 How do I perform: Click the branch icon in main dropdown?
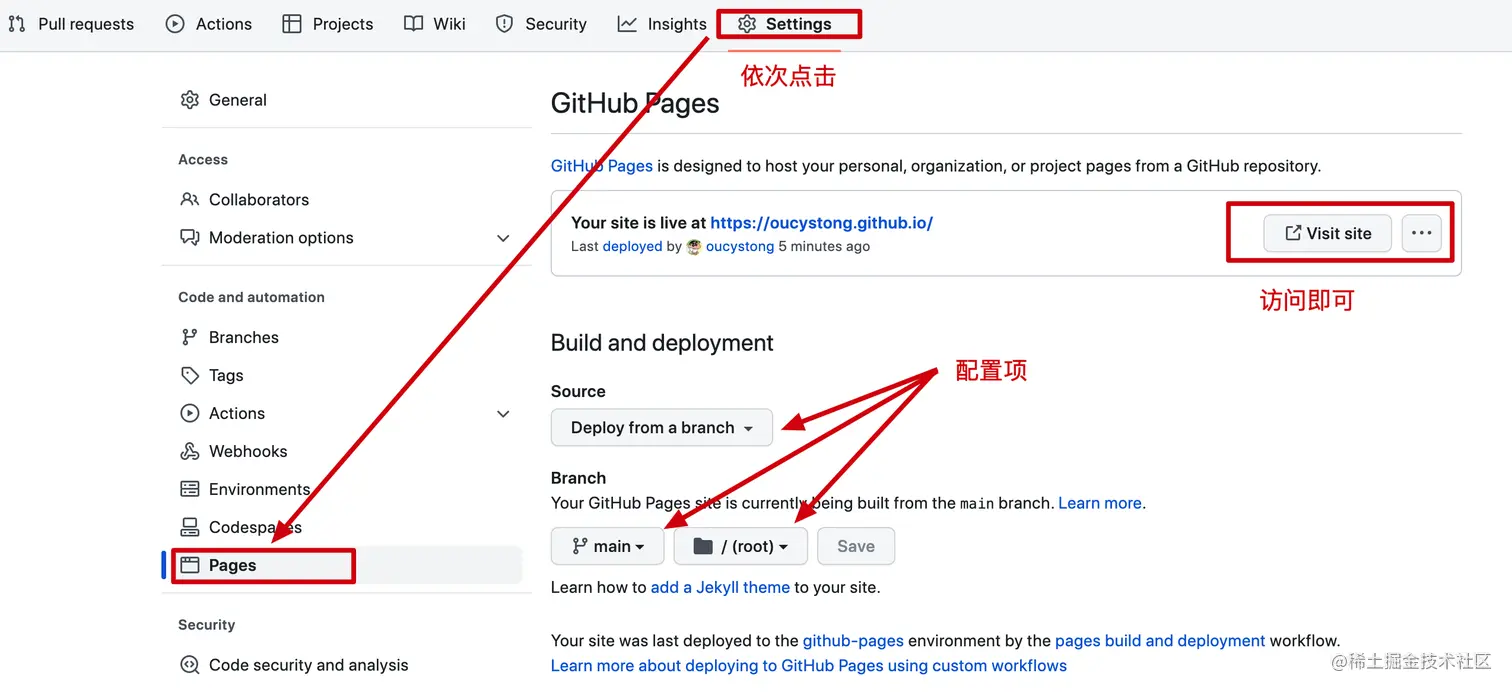(x=580, y=547)
